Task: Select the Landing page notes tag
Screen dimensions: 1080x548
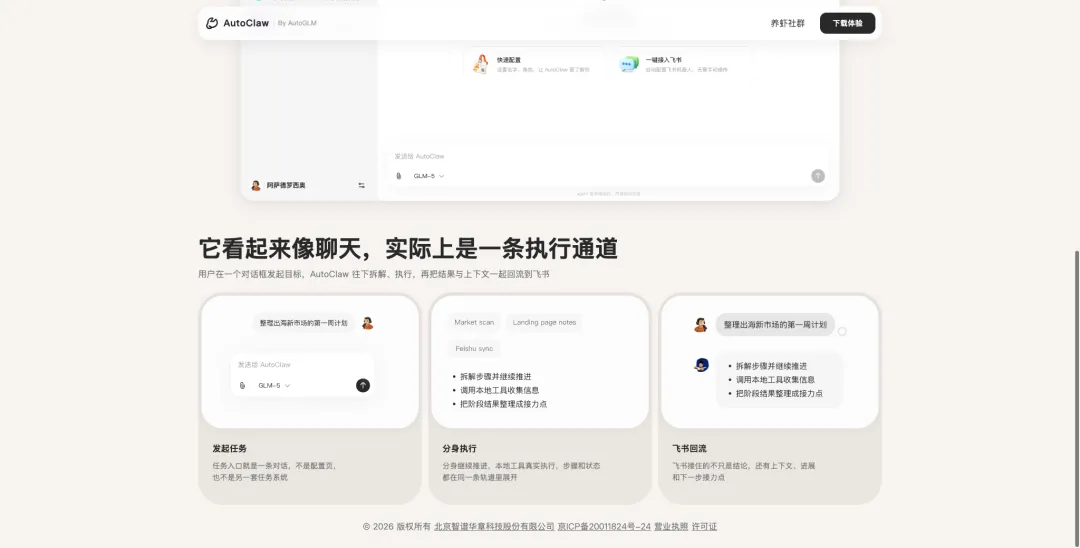Action: pos(544,322)
